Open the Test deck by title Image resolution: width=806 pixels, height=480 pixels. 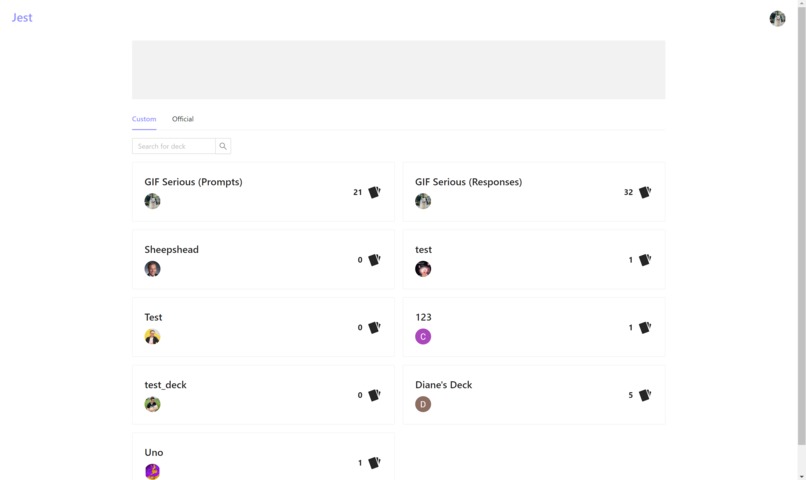[153, 317]
